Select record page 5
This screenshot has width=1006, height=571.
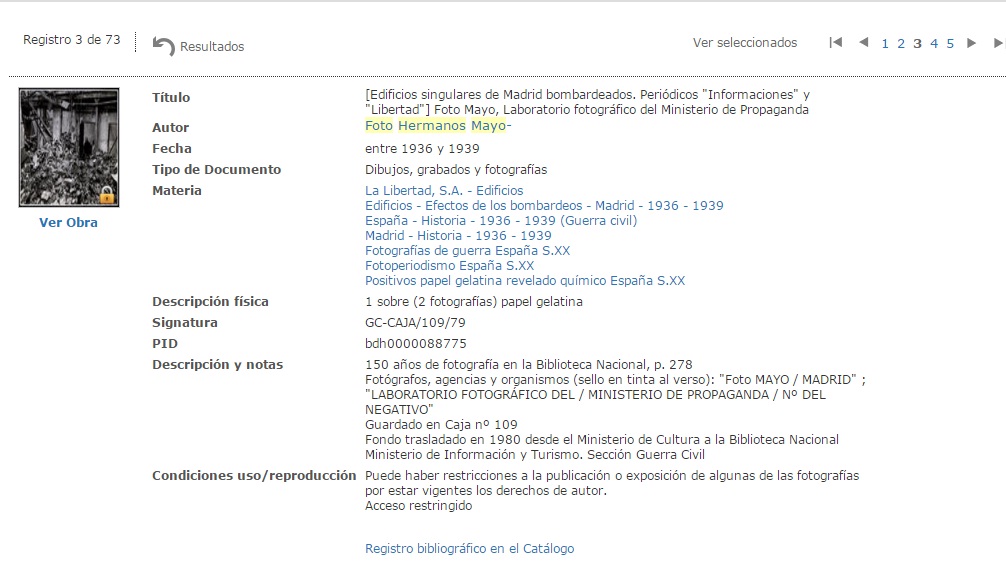click(x=950, y=44)
